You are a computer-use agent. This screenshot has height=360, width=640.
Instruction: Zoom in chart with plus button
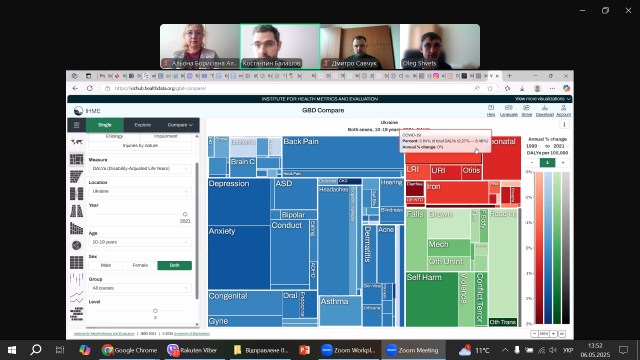click(553, 334)
